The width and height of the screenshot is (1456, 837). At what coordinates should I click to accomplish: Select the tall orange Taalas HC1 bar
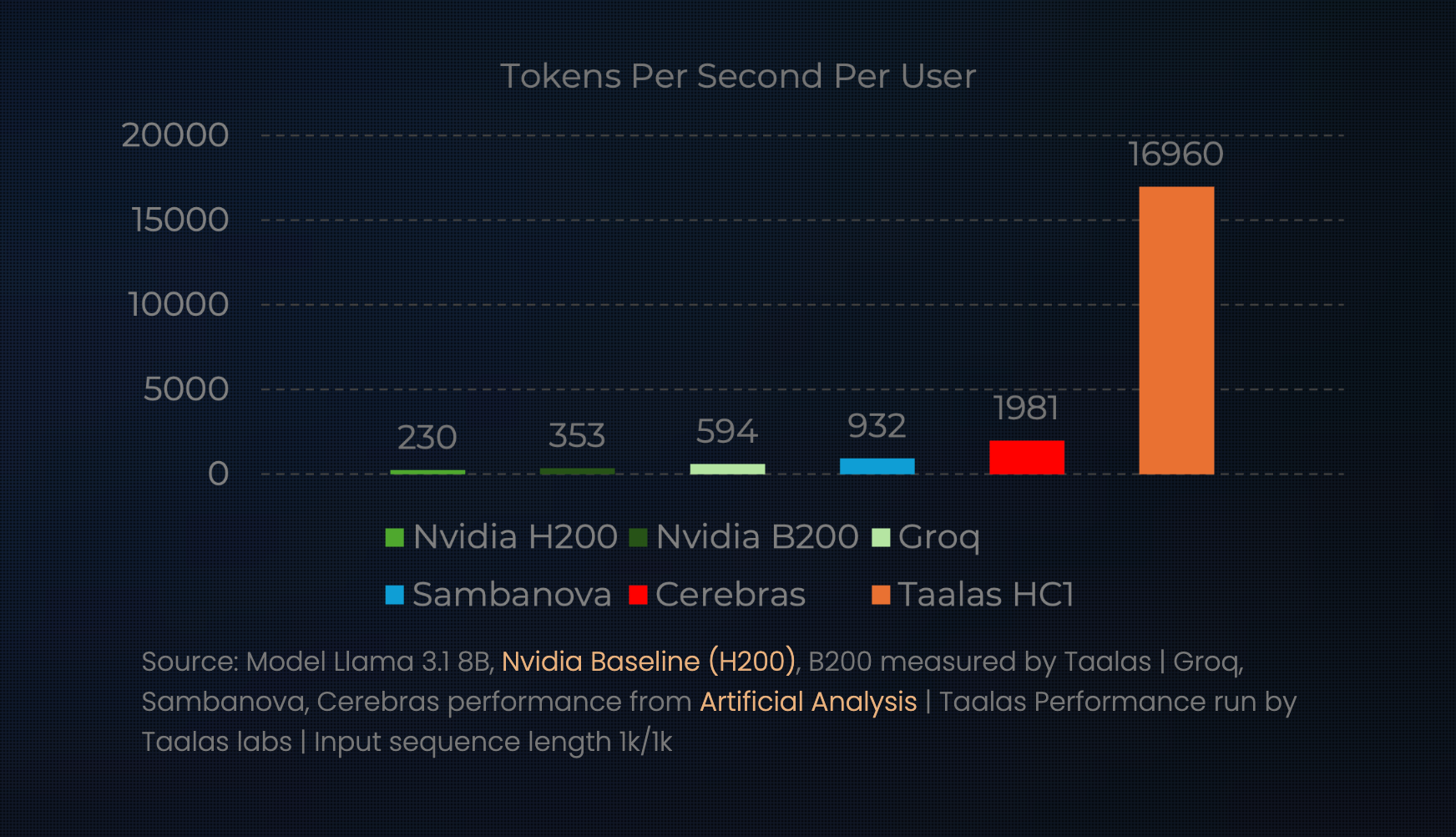click(1176, 330)
